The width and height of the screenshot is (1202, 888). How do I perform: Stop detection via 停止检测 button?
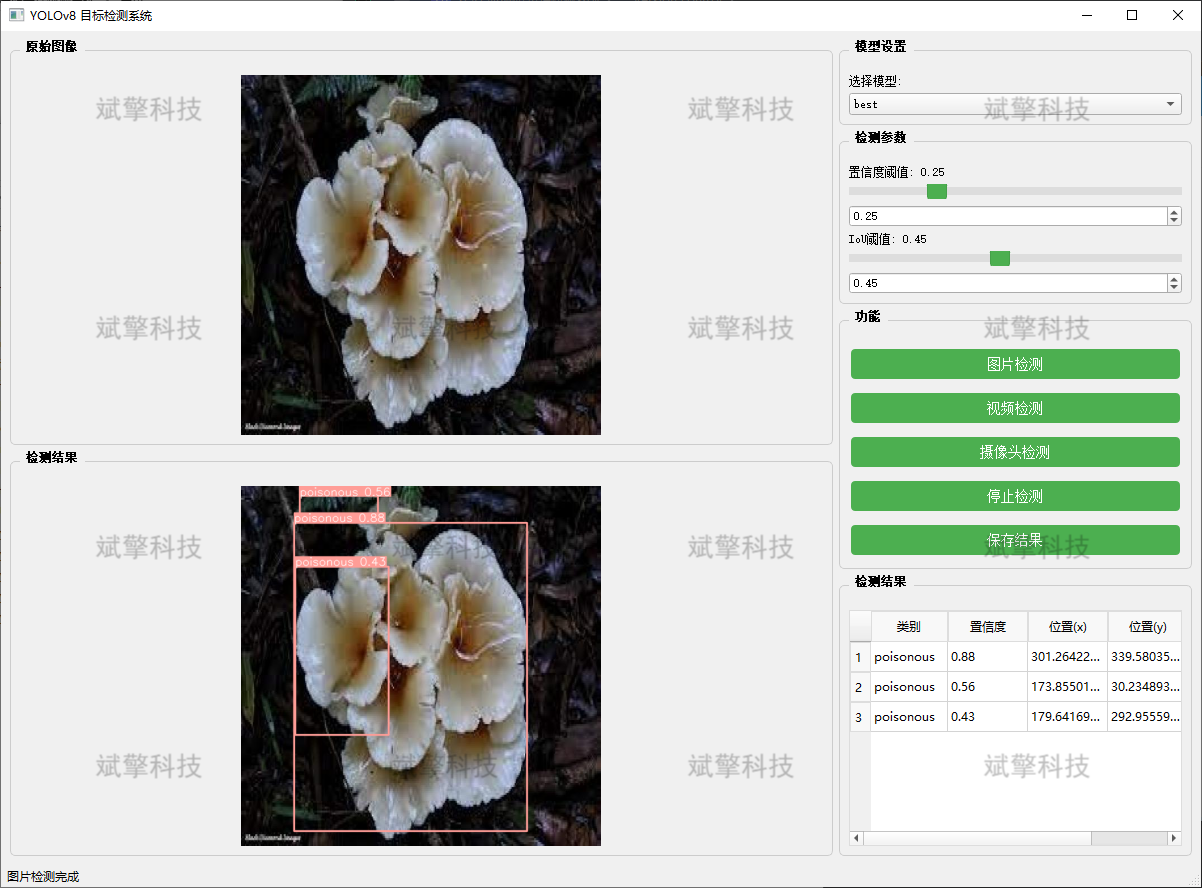[1015, 496]
